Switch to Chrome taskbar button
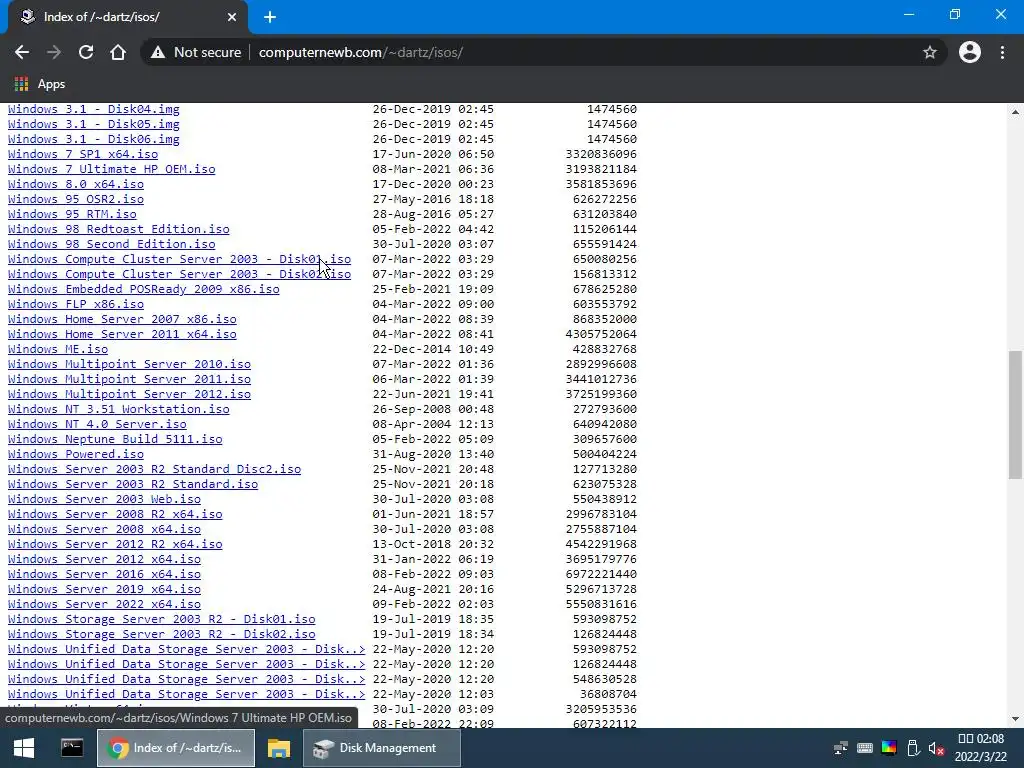The image size is (1024, 768). (176, 748)
